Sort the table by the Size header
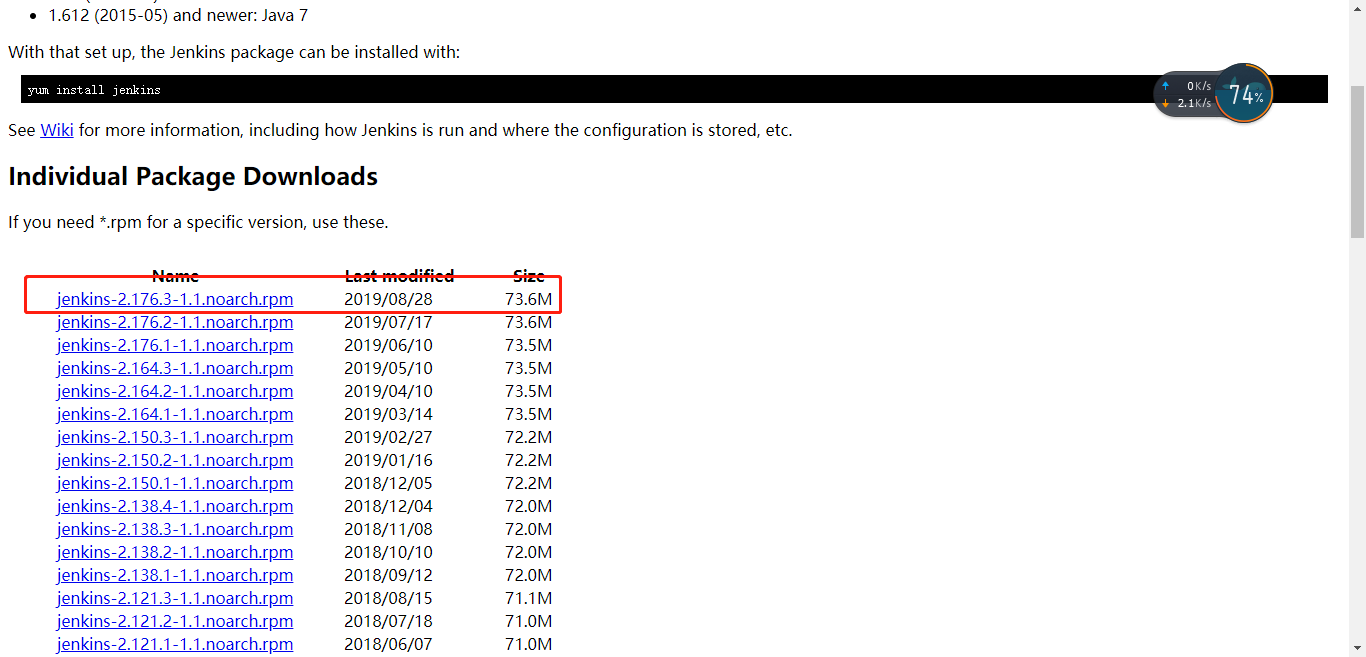The height and width of the screenshot is (657, 1366). coord(529,275)
